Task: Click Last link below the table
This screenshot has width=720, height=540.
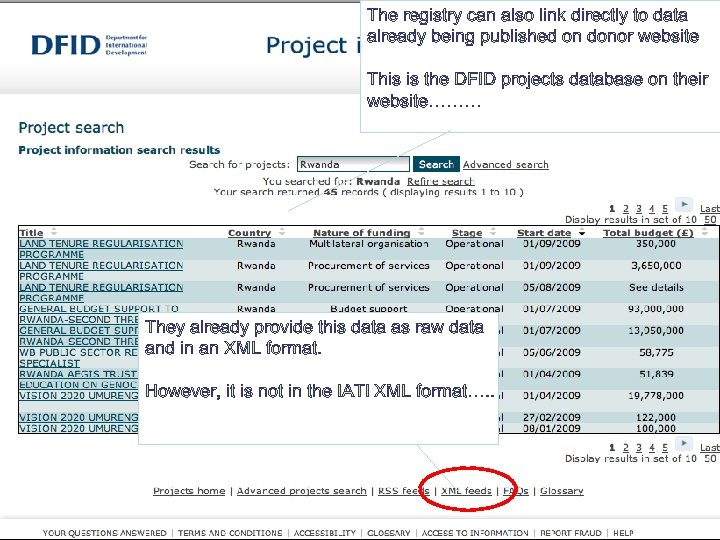Action: (x=709, y=447)
